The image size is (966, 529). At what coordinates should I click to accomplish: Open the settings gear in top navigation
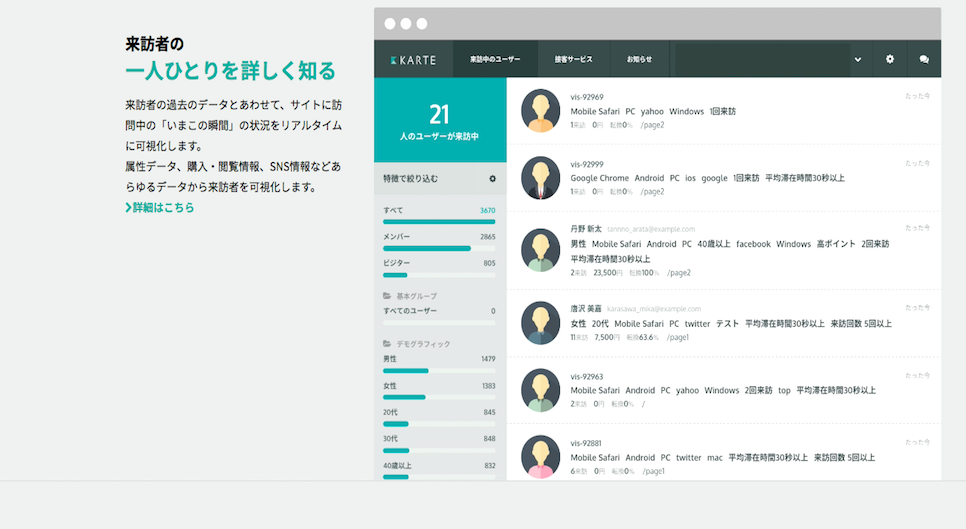pyautogui.click(x=890, y=59)
